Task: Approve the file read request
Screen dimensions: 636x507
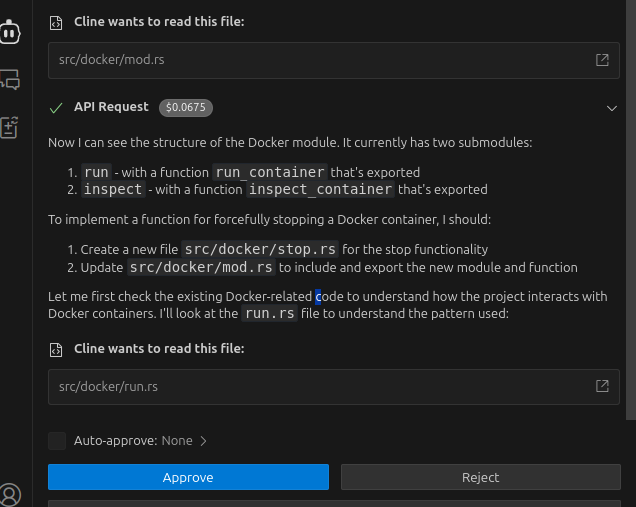Action: click(x=188, y=477)
